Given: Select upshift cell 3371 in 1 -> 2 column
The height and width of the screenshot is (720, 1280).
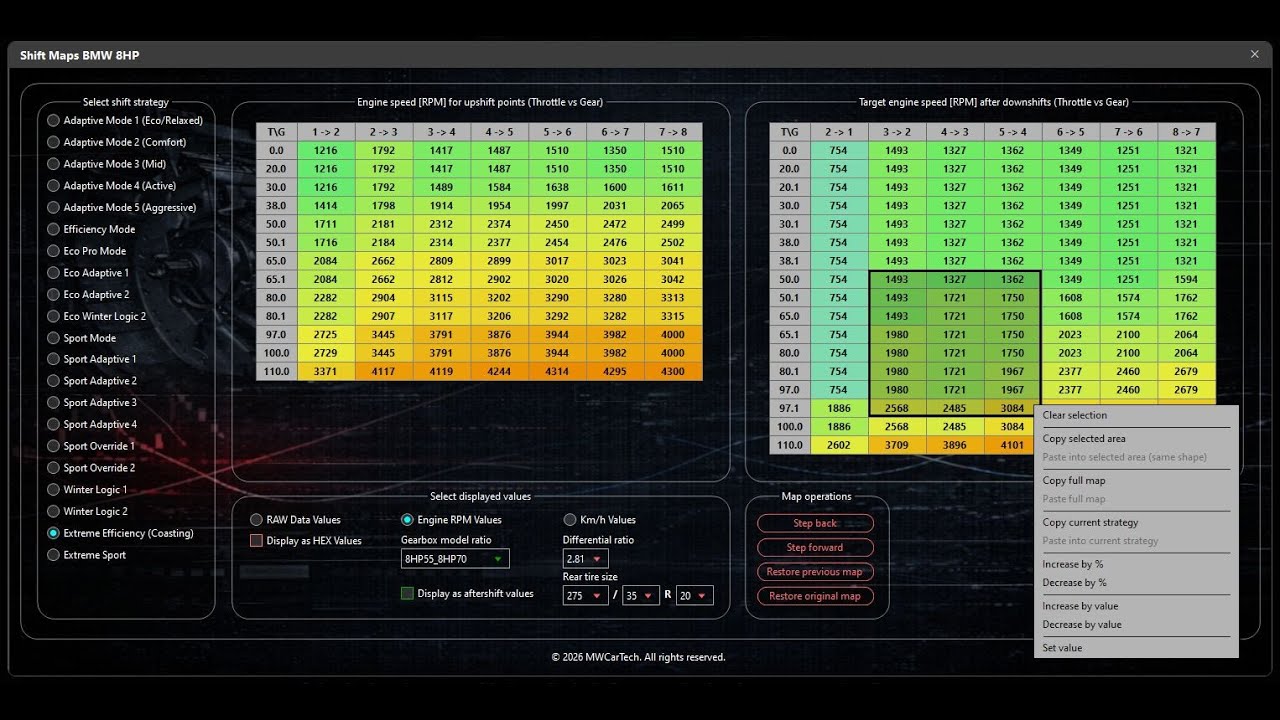Looking at the screenshot, I should [x=326, y=372].
